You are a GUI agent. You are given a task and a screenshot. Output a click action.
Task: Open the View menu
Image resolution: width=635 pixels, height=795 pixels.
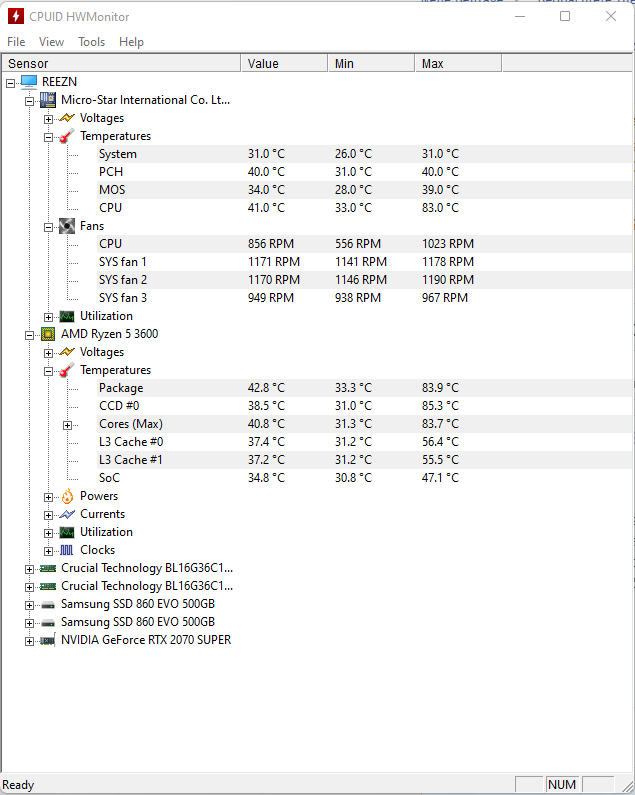tap(51, 42)
